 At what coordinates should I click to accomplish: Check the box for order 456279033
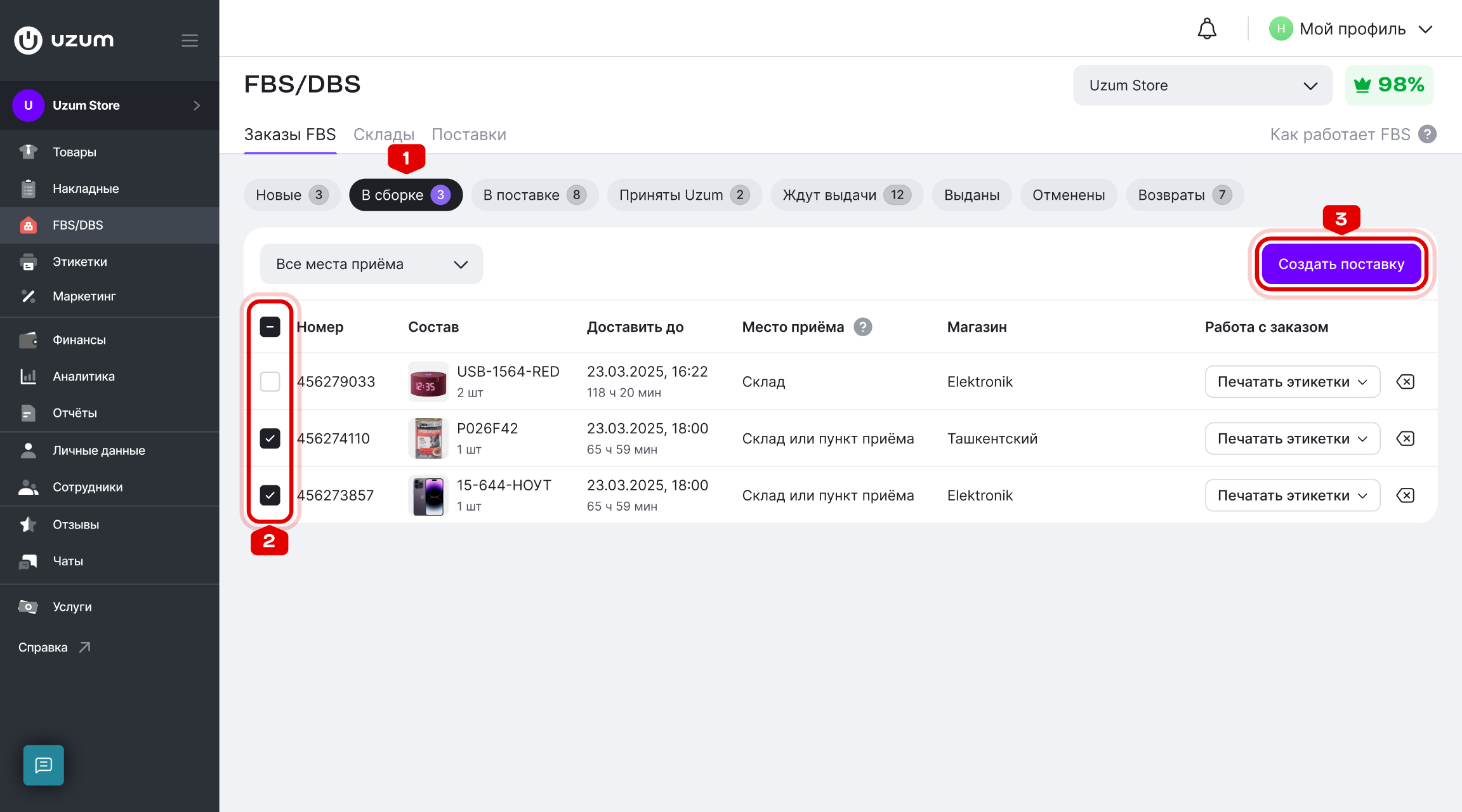[x=270, y=381]
